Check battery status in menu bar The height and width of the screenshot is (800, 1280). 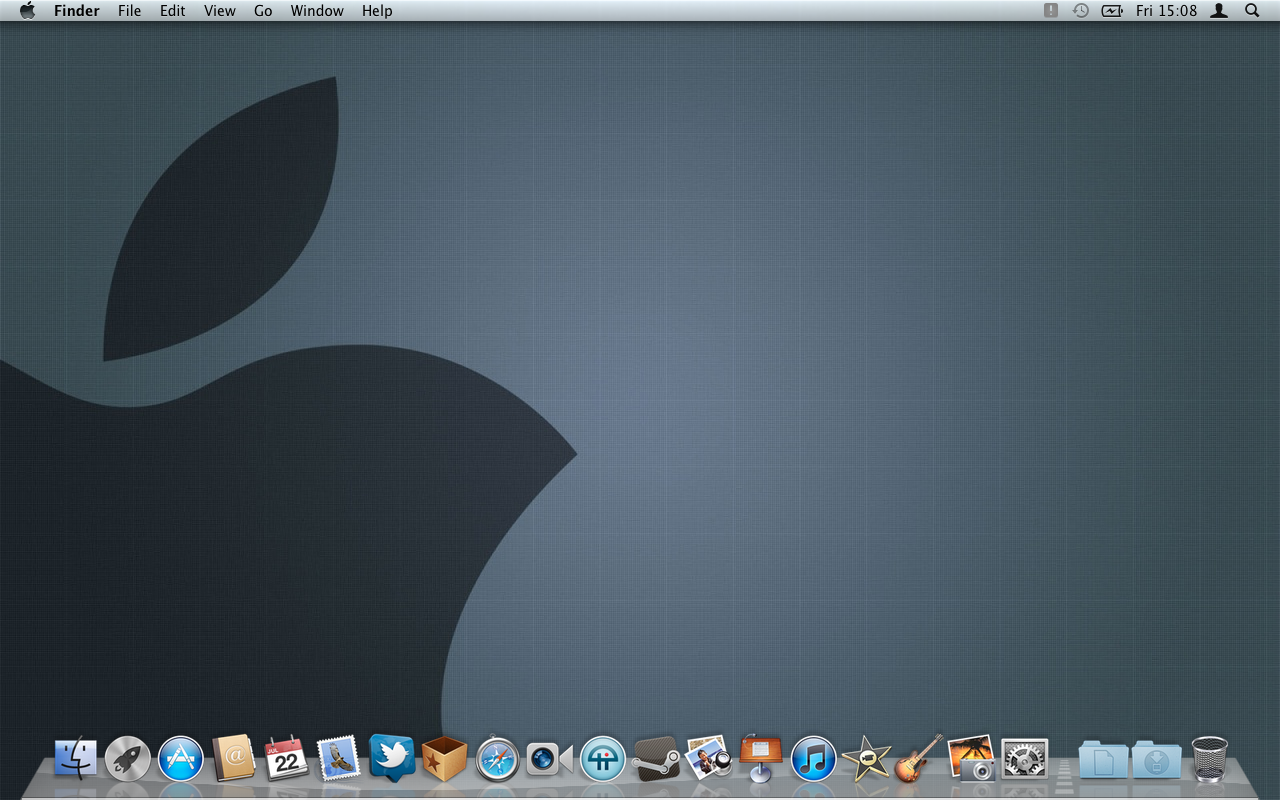tap(1112, 11)
